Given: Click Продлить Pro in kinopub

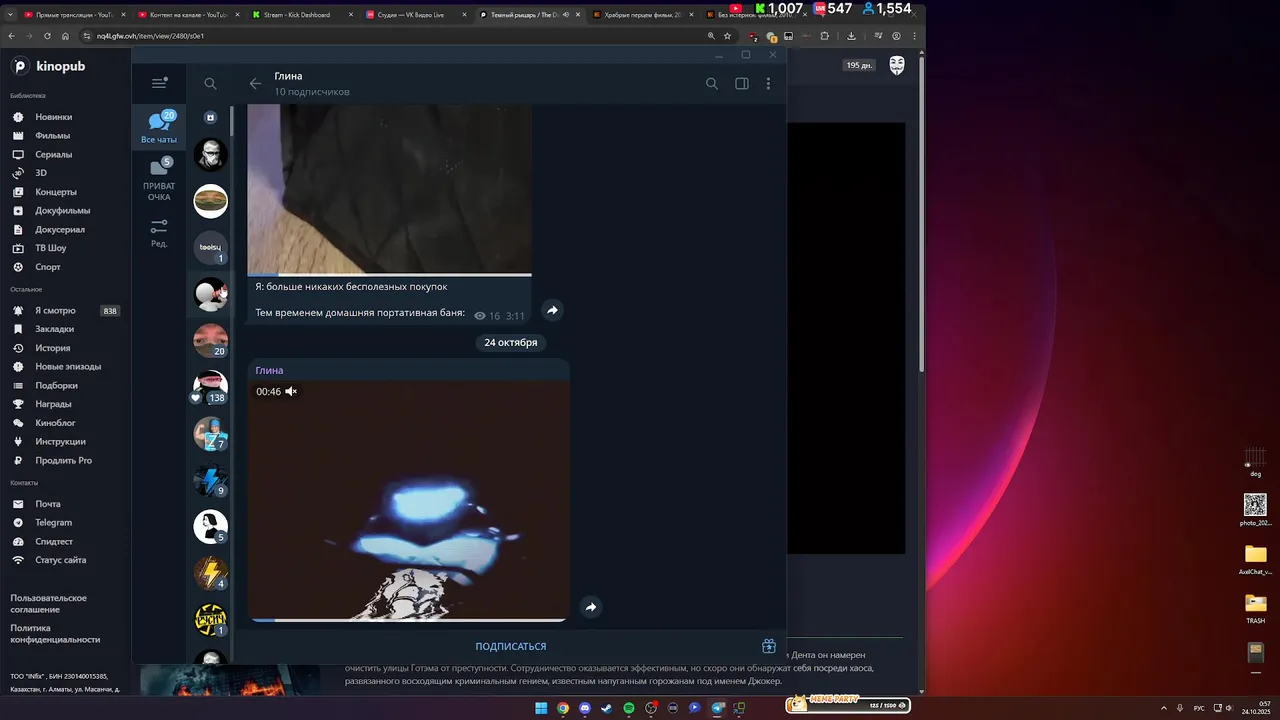Looking at the screenshot, I should (x=63, y=461).
